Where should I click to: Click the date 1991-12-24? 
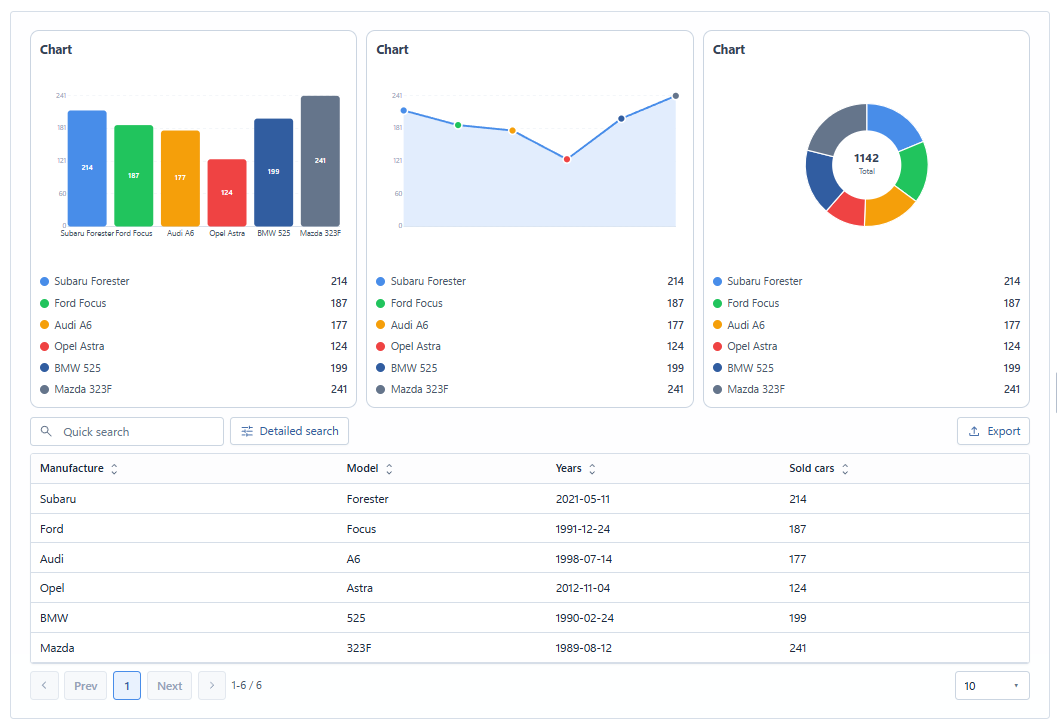click(x=582, y=529)
